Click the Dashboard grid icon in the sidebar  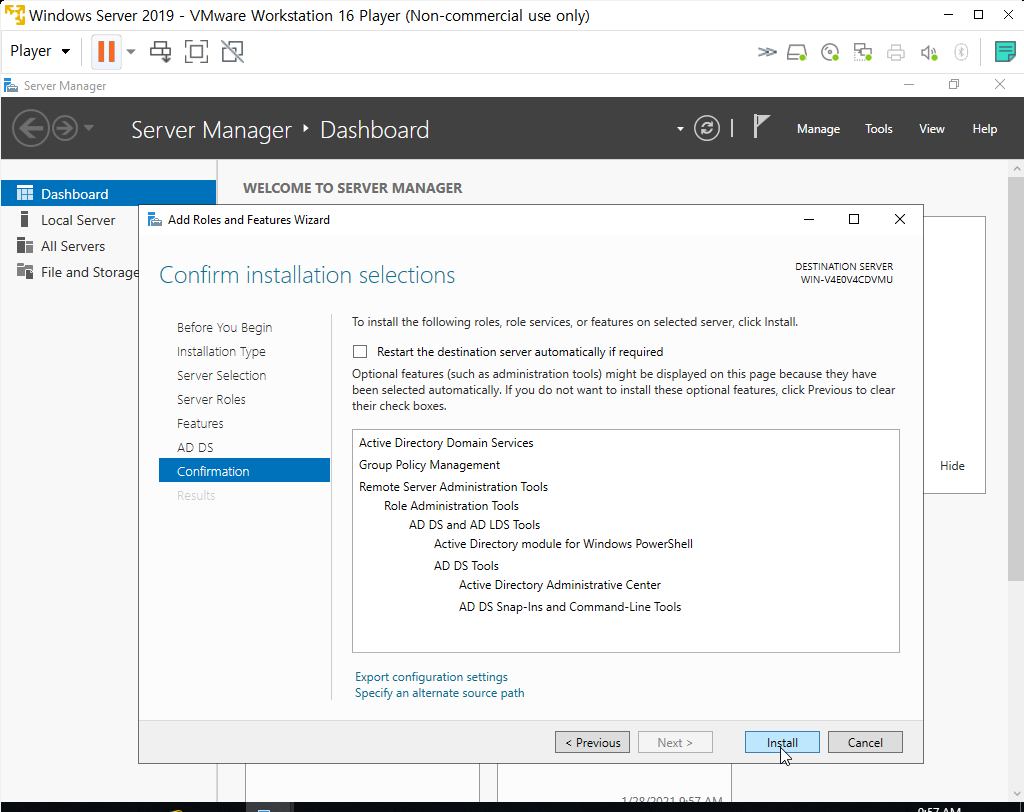click(x=25, y=193)
